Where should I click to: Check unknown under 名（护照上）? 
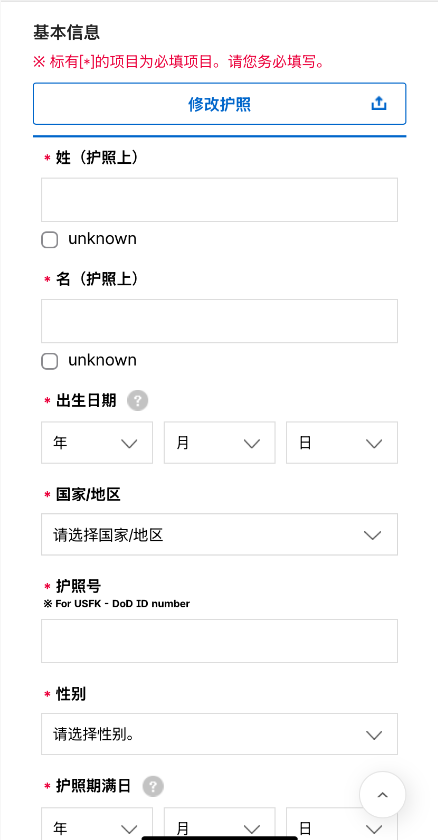50,362
